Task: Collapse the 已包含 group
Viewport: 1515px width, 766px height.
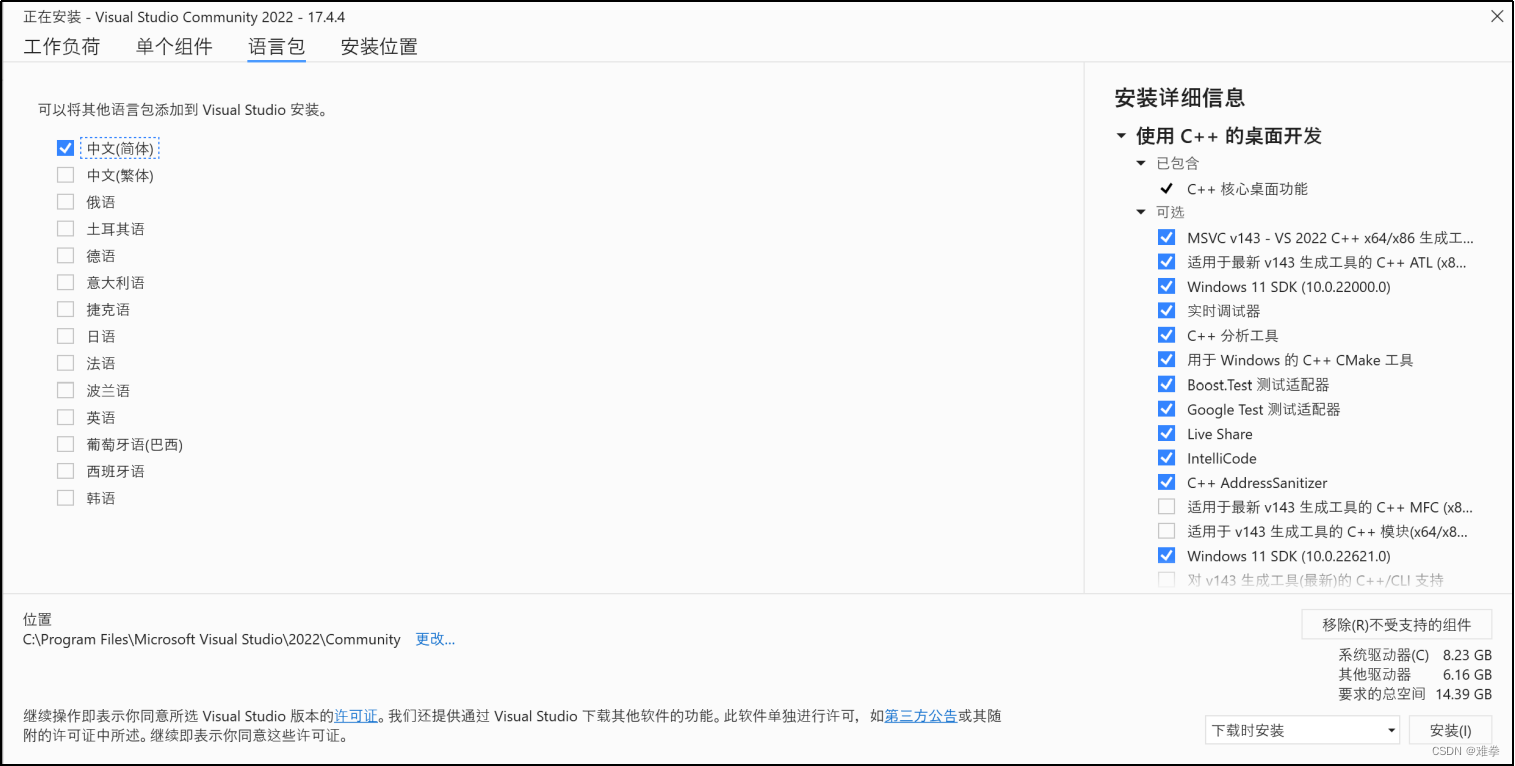Action: 1141,163
